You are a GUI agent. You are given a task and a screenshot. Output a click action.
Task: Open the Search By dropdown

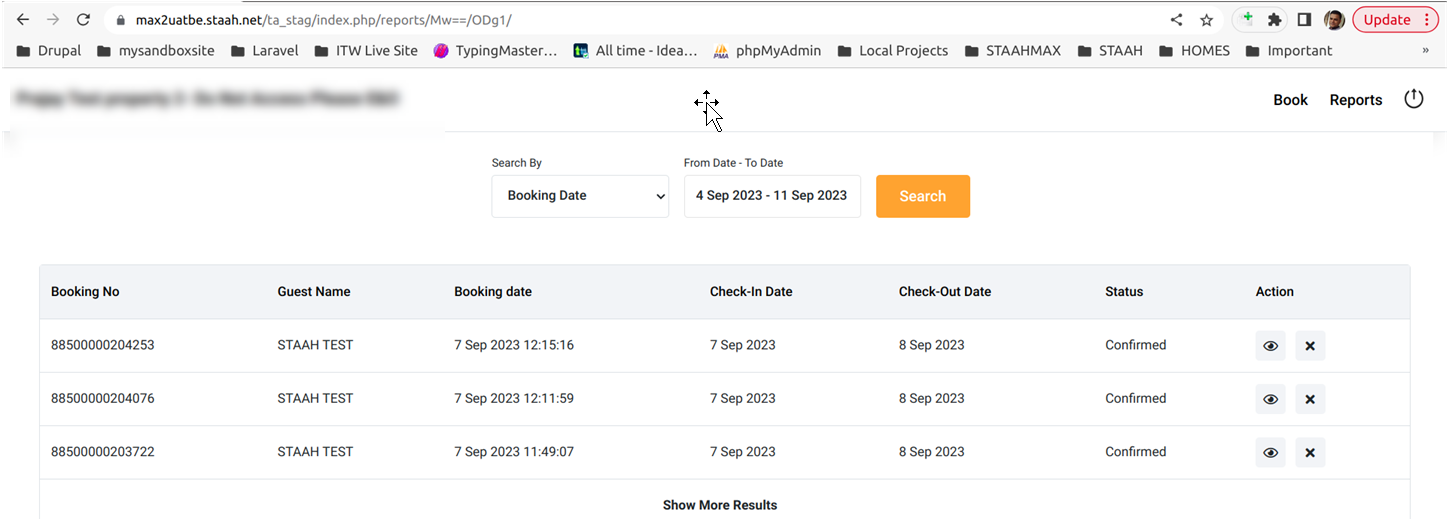[580, 196]
